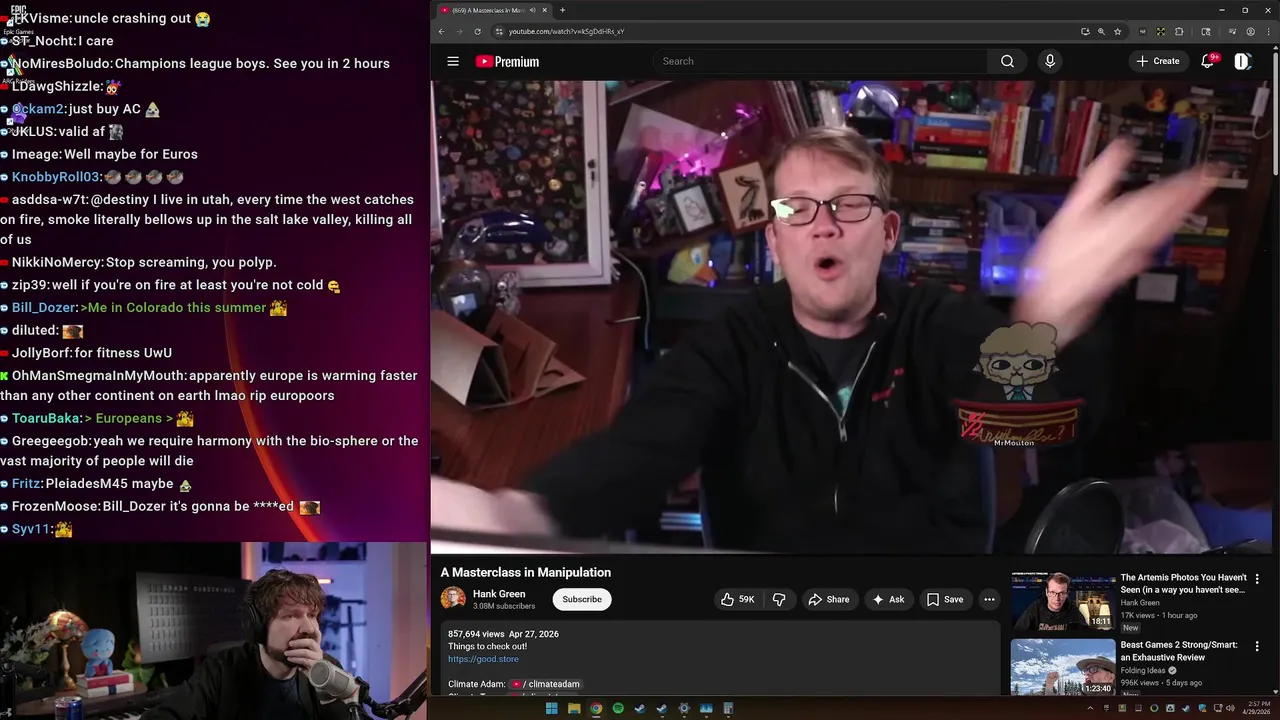Open Beast Games 2 review thumbnail
Image resolution: width=1280 pixels, height=720 pixels.
tap(1063, 667)
